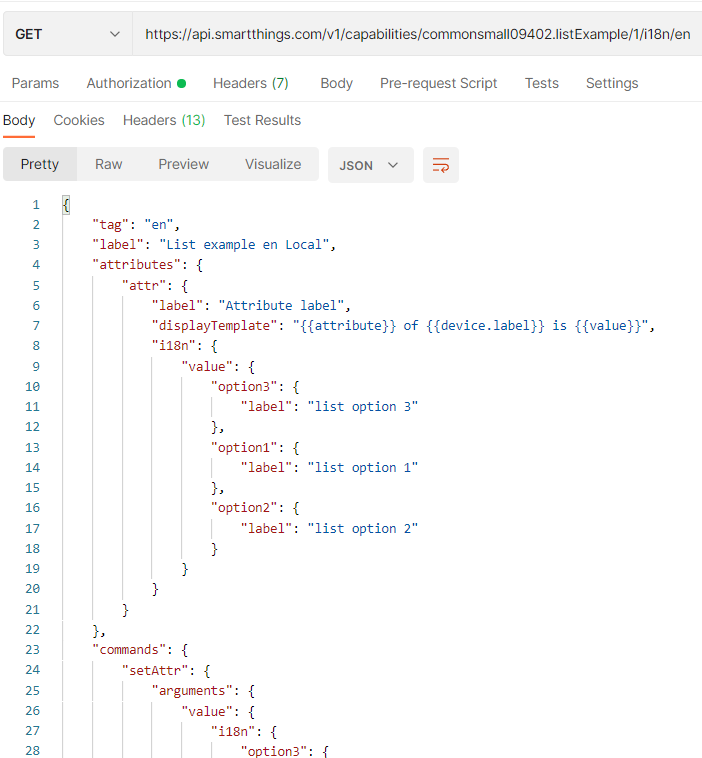Open the Visualize view

click(x=273, y=164)
